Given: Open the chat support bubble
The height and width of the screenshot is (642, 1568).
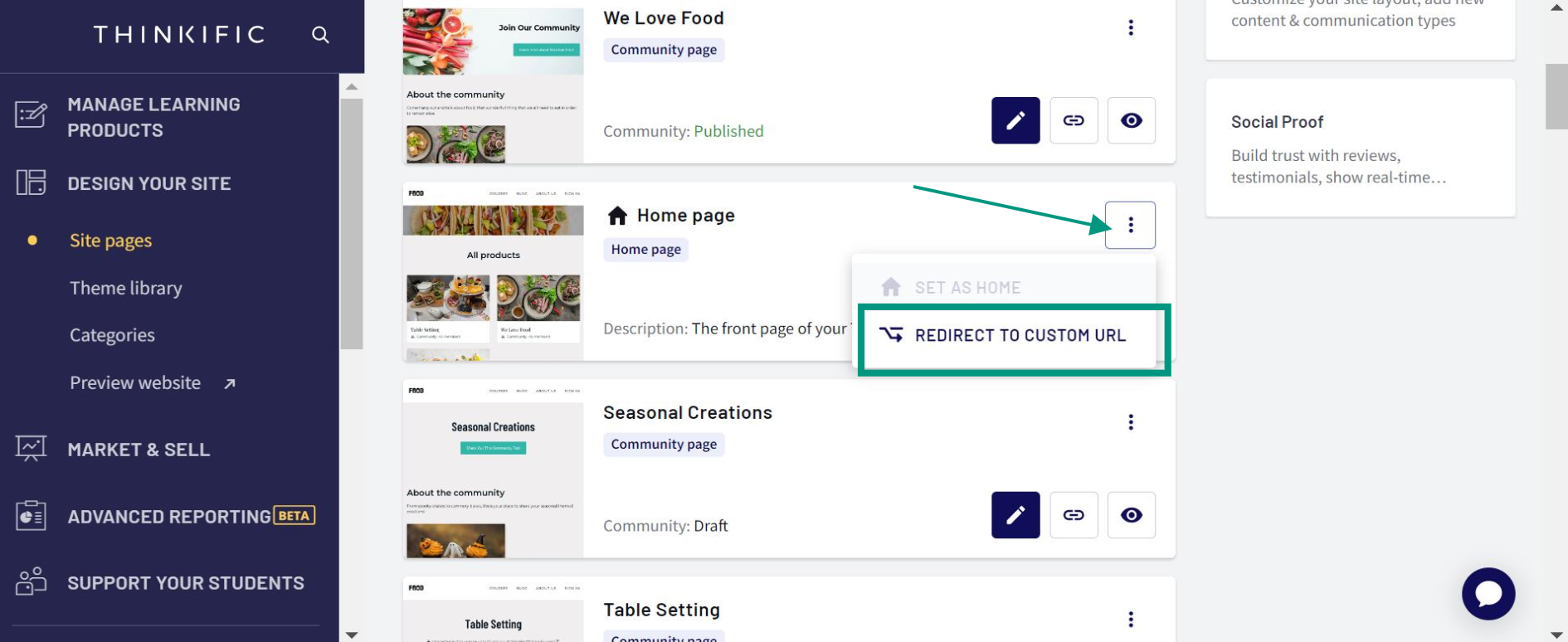Looking at the screenshot, I should pos(1488,594).
